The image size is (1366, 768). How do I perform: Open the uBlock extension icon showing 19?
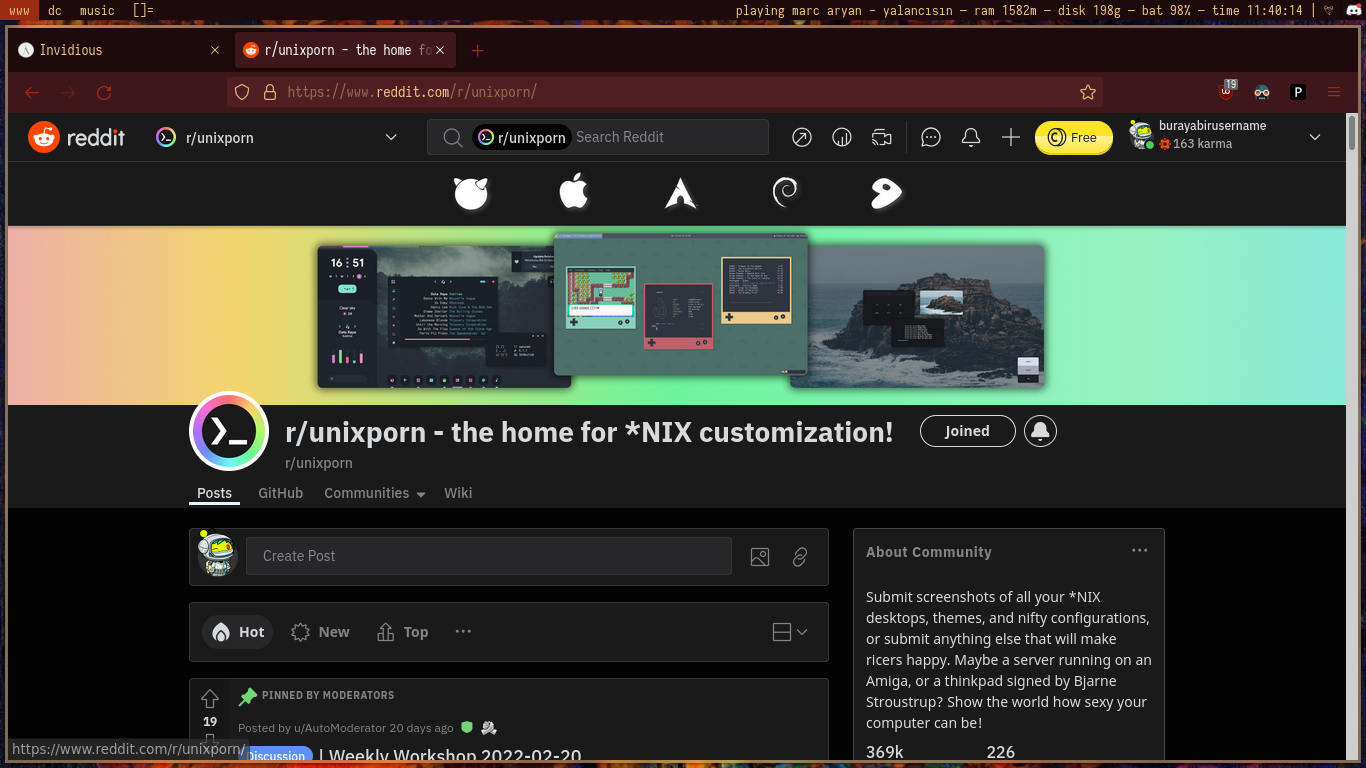click(1227, 91)
